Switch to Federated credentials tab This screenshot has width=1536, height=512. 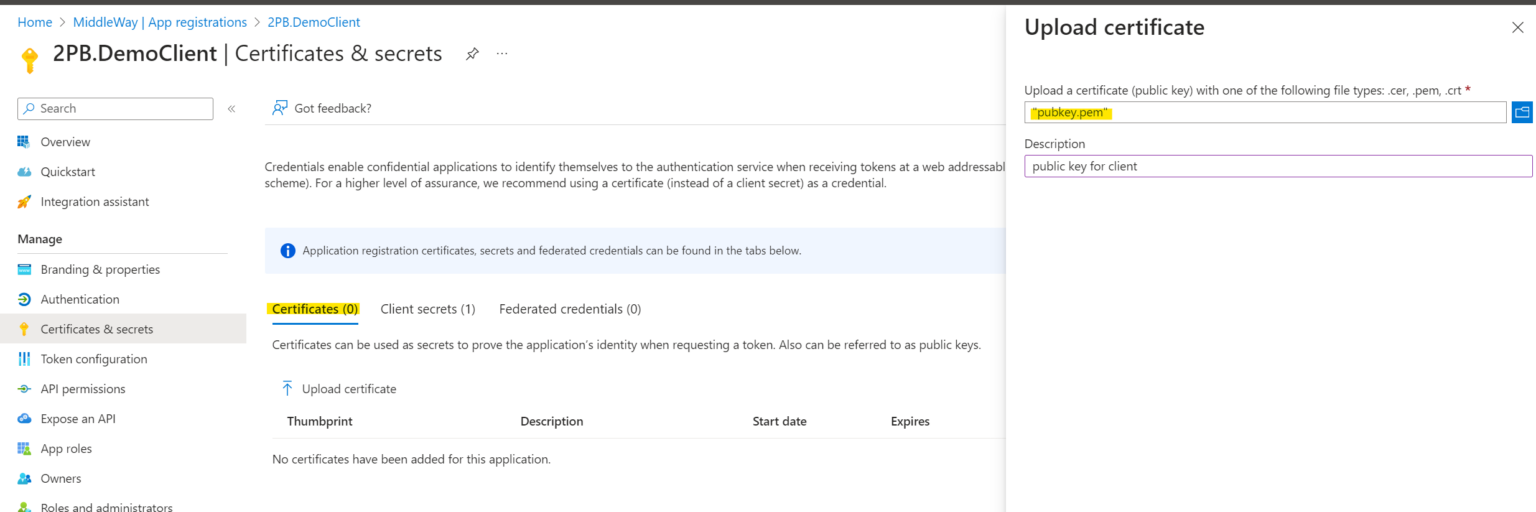point(569,309)
